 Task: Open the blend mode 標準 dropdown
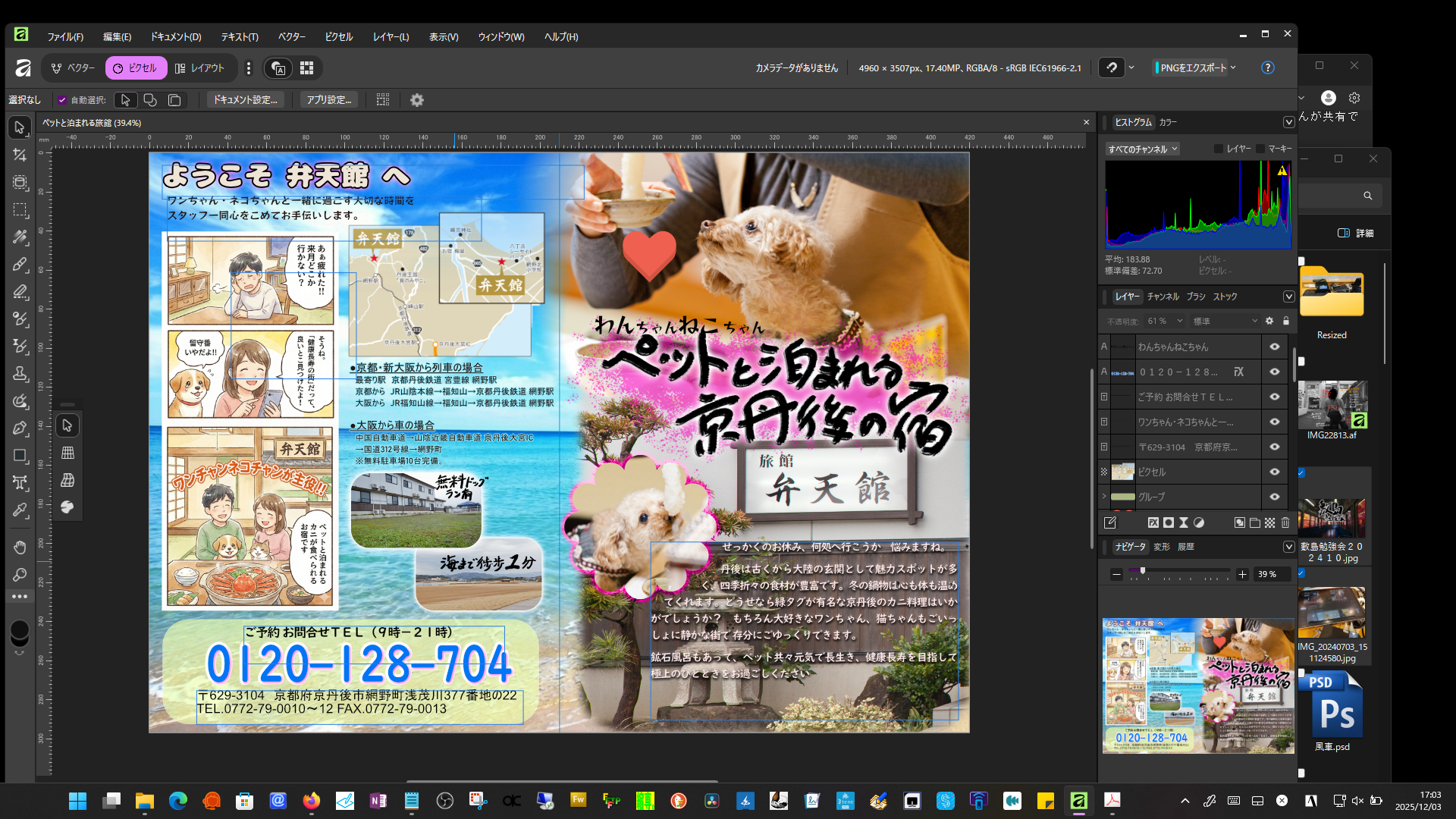point(1224,322)
